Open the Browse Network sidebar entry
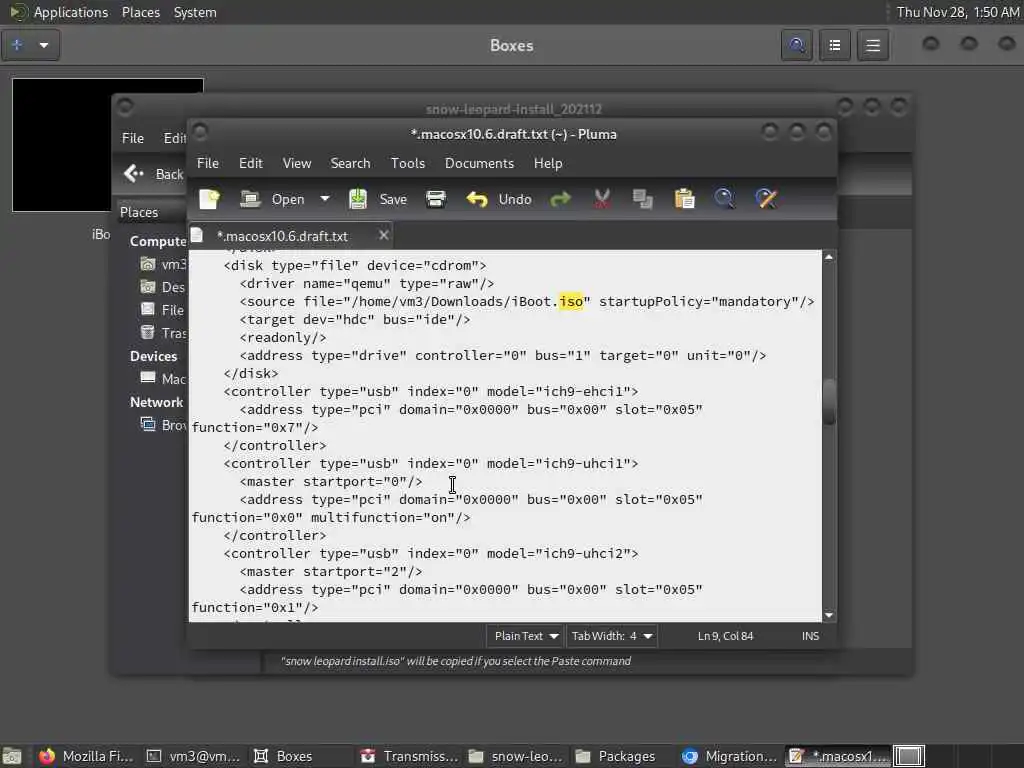The width and height of the screenshot is (1024, 768). pyautogui.click(x=163, y=425)
